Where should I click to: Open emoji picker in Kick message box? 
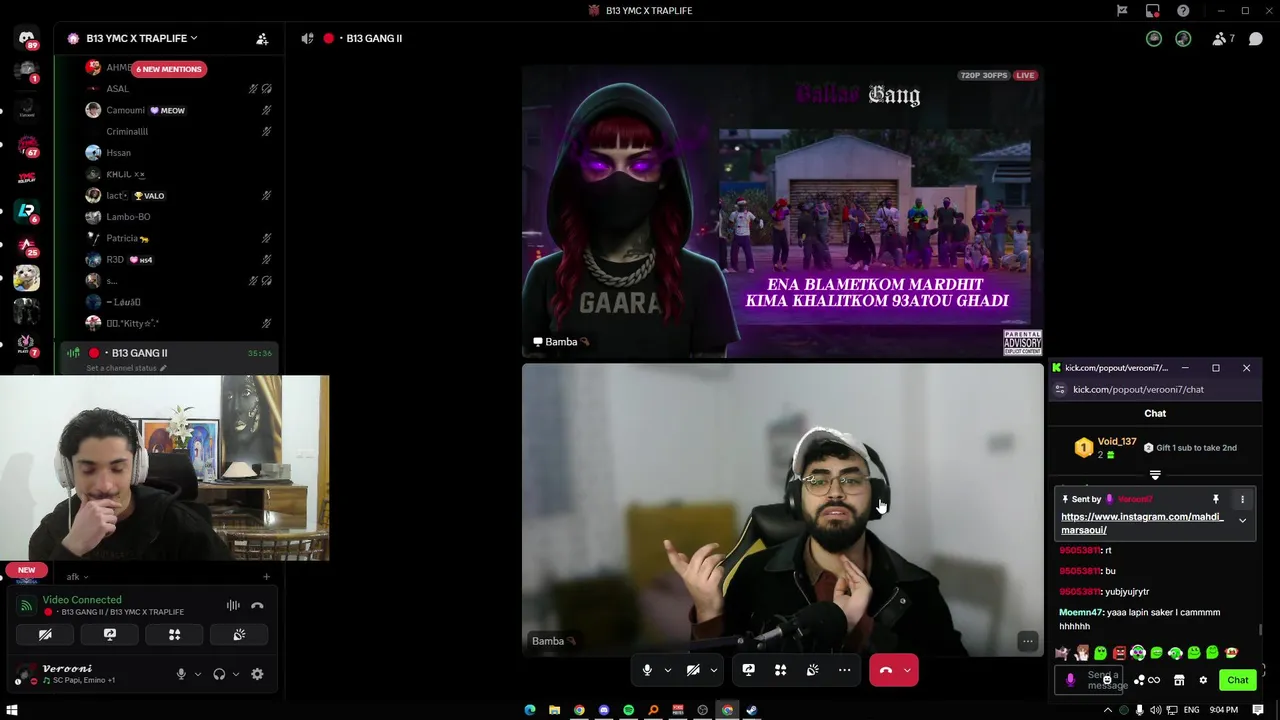[x=1107, y=679]
